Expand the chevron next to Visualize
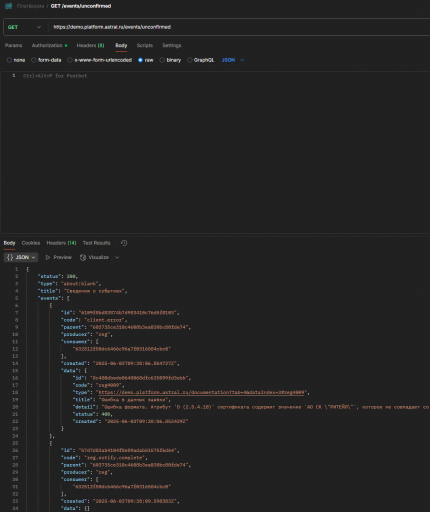The image size is (430, 512). (x=117, y=257)
